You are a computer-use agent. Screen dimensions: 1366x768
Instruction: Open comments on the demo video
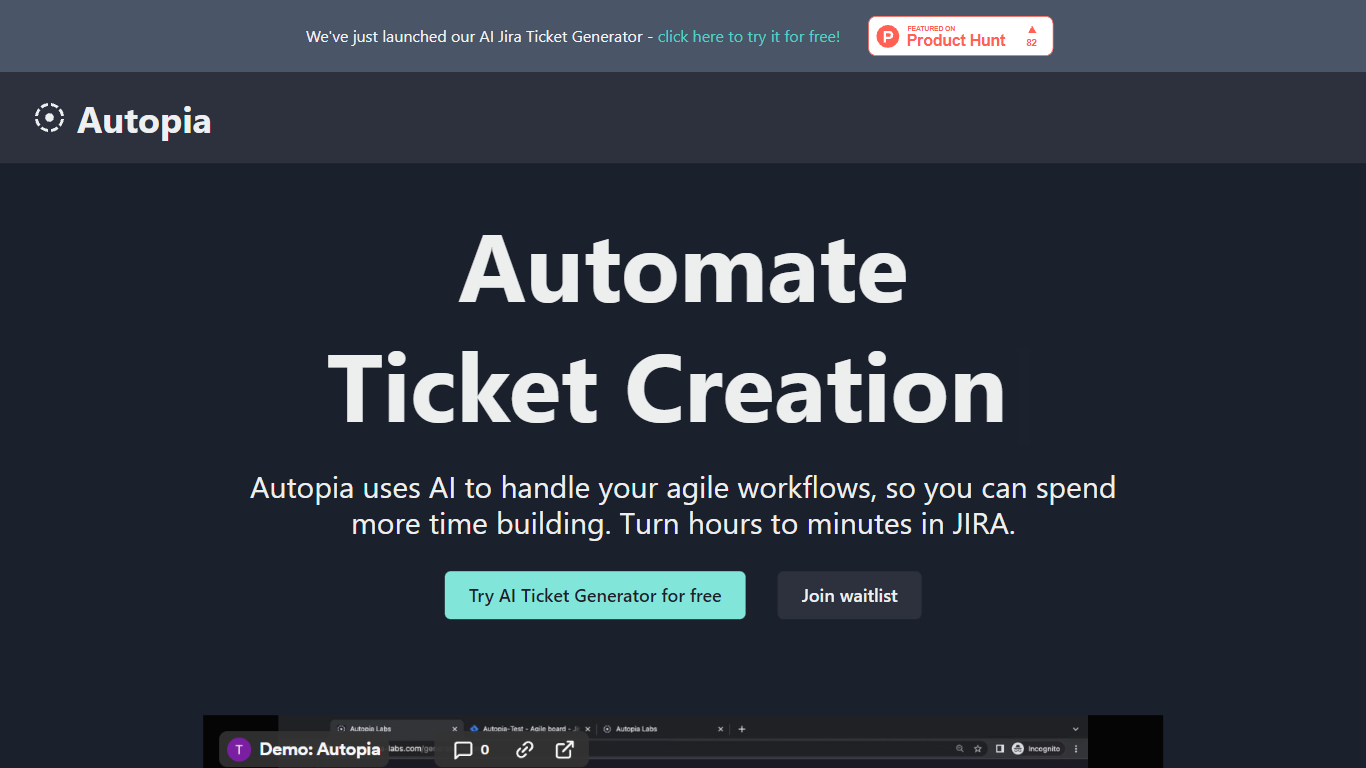(x=471, y=749)
